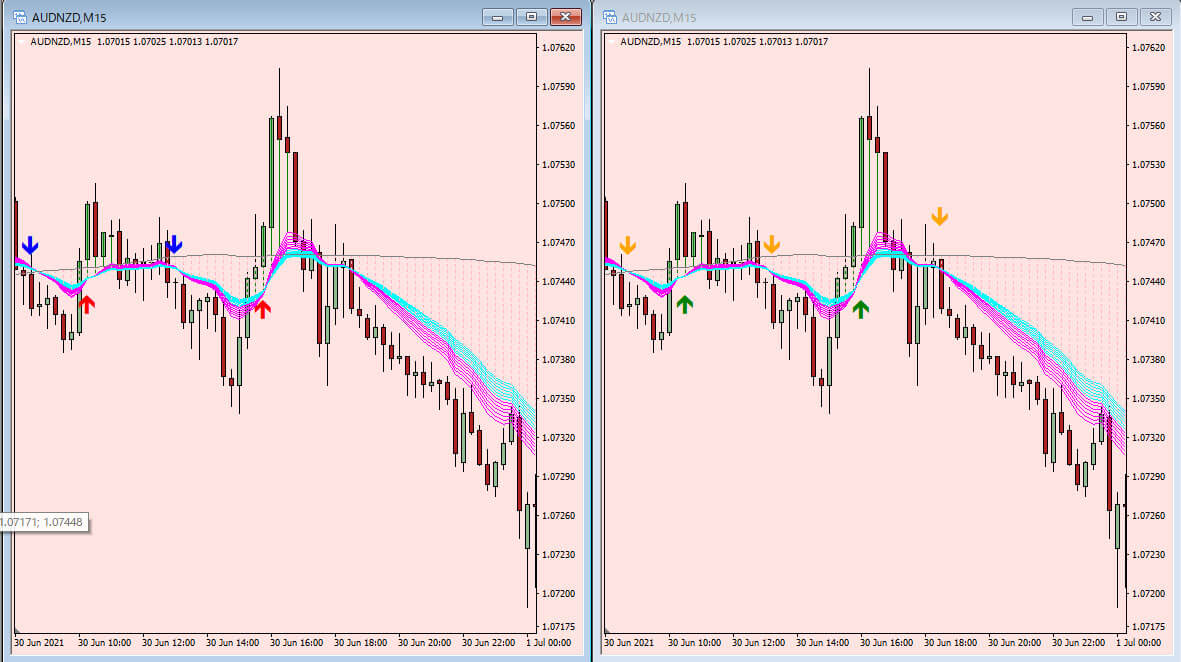This screenshot has width=1181, height=662.
Task: Click the coordinate tooltip reading 1.07171; 1.07448
Action: click(x=44, y=522)
